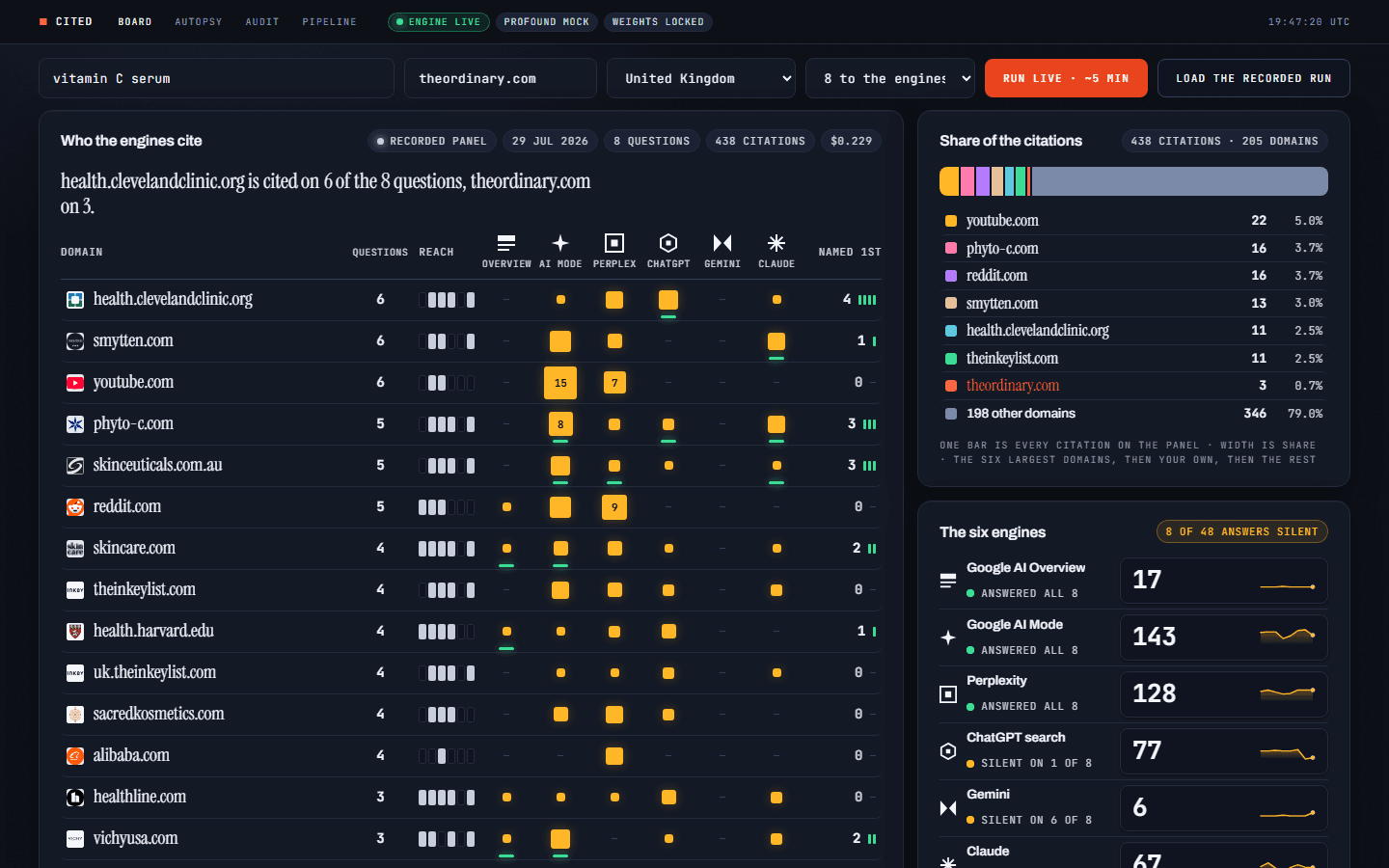Click the healthline.com row favicon
The height and width of the screenshot is (868, 1389).
click(75, 798)
